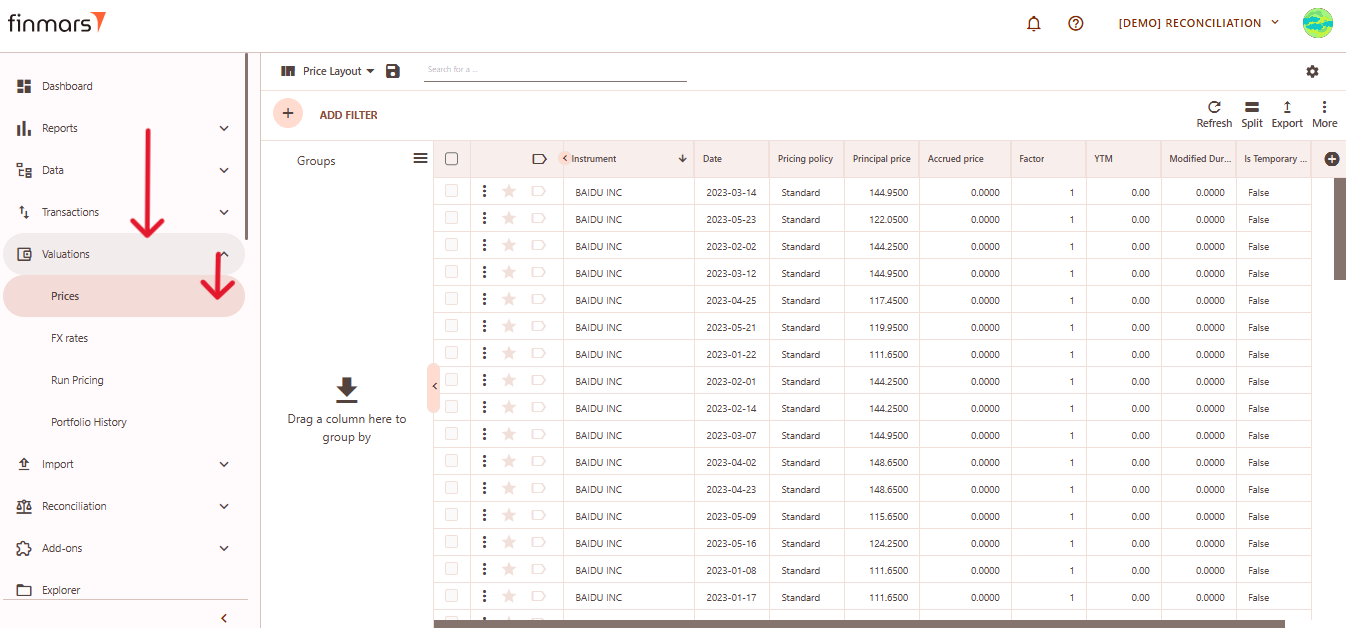Screen dimensions: 1346x628
Task: Click the Date column header
Action: pos(731,159)
